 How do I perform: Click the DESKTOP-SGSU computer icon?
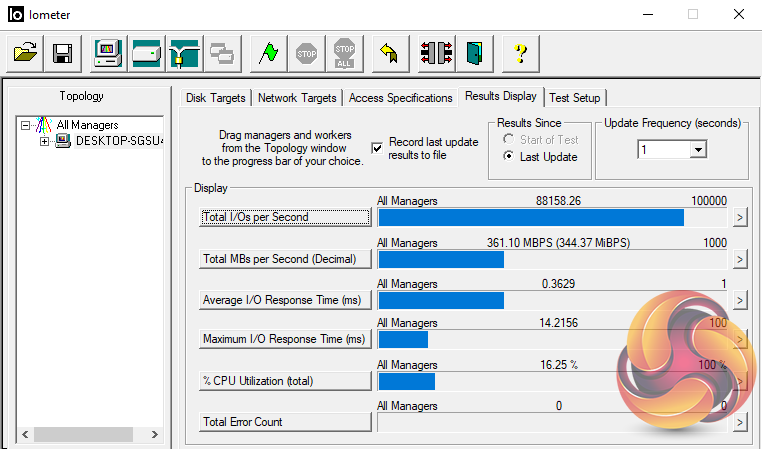[x=63, y=141]
